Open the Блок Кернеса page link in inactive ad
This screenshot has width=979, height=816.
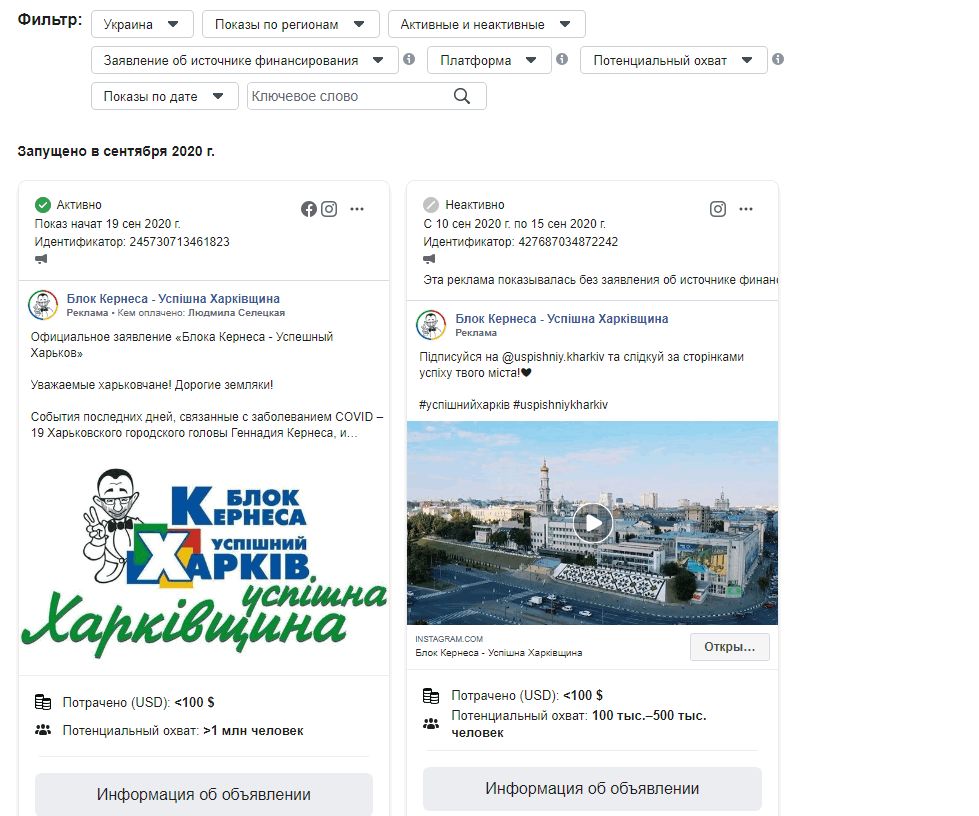coord(561,318)
